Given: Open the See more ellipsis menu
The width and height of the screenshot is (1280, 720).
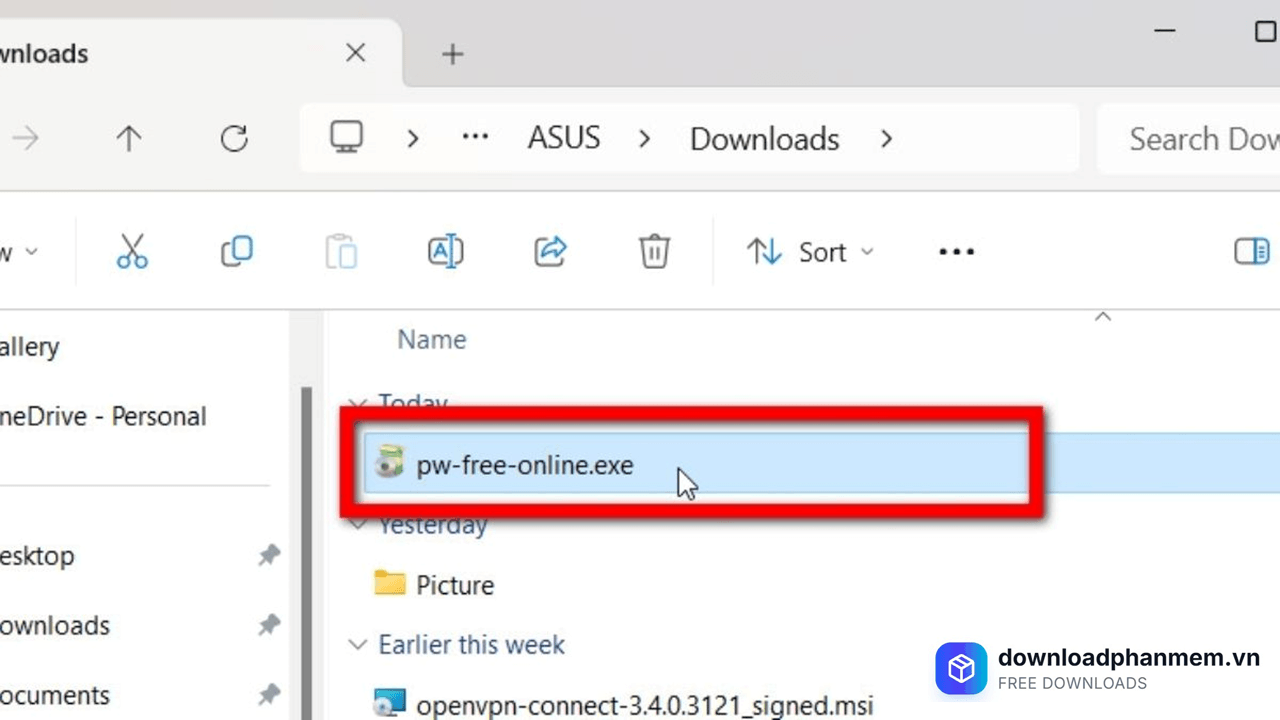Looking at the screenshot, I should (956, 251).
